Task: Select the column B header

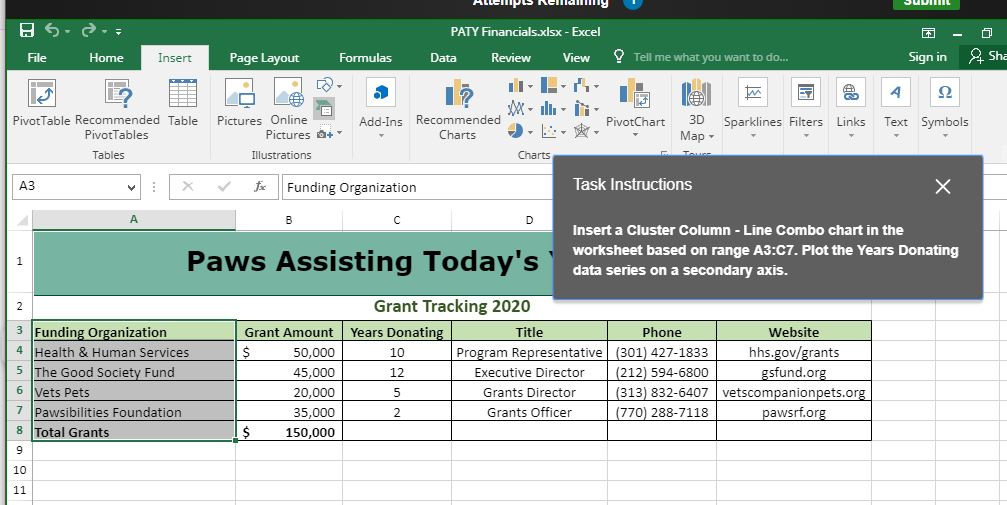Action: pyautogui.click(x=289, y=220)
